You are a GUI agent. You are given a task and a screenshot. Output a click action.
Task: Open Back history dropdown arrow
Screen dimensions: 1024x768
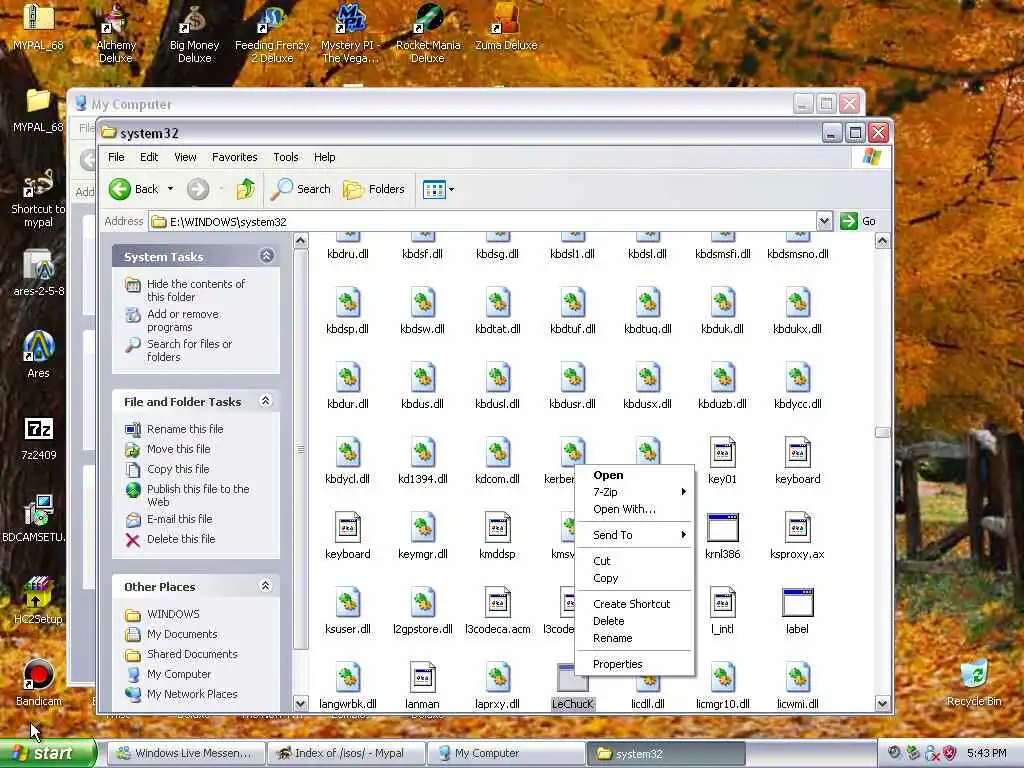(x=170, y=189)
